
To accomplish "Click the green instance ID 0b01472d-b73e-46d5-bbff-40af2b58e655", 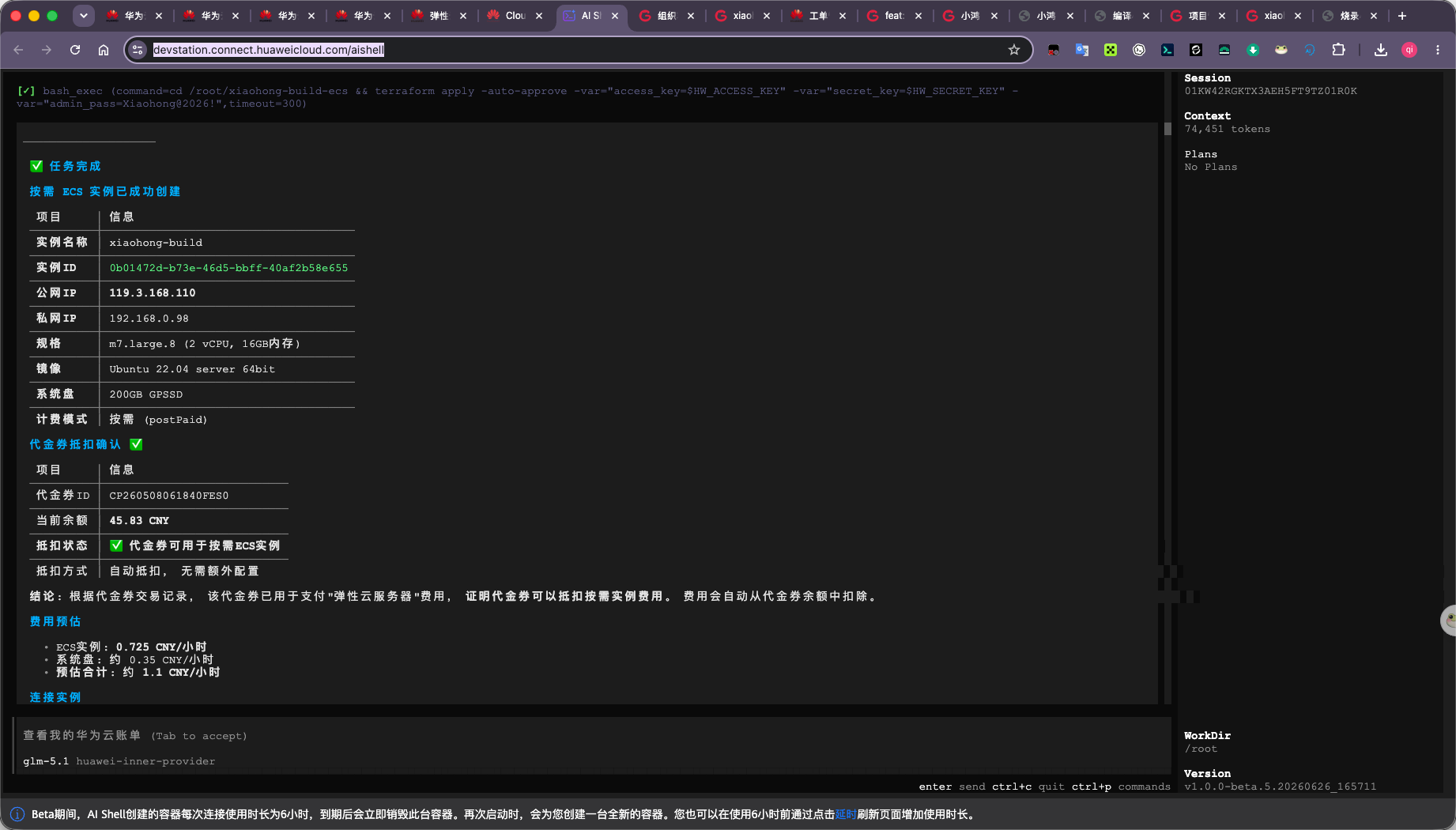I will (228, 268).
